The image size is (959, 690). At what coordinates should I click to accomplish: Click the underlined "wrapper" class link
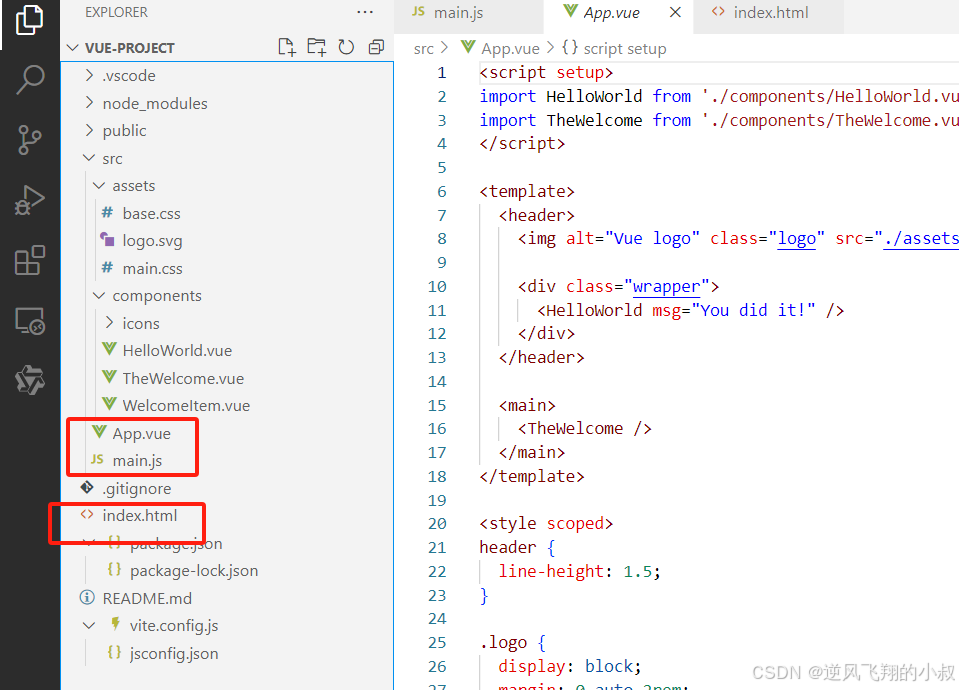click(666, 286)
